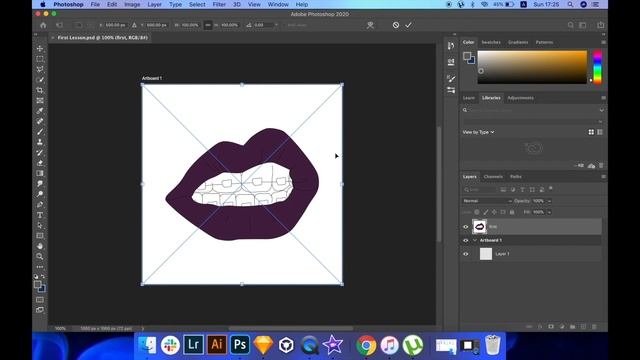Select the Rectangle shape tool

(x=40, y=236)
